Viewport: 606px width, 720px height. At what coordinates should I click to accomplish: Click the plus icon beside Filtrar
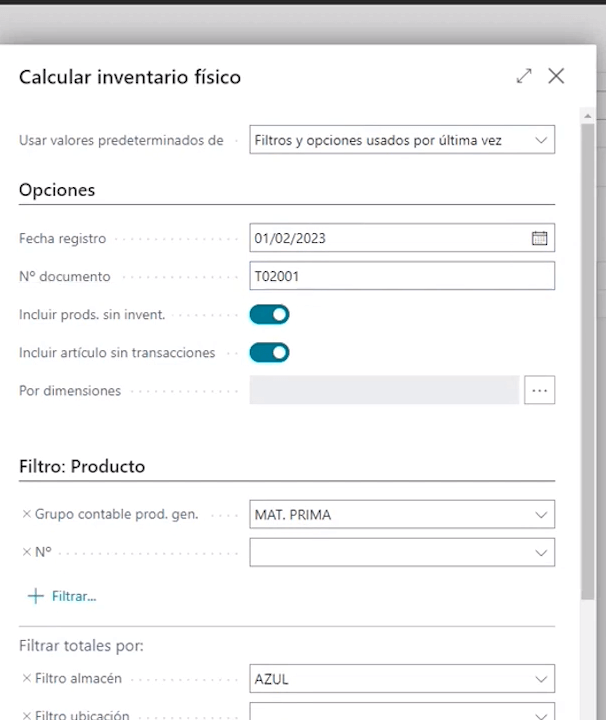click(36, 596)
